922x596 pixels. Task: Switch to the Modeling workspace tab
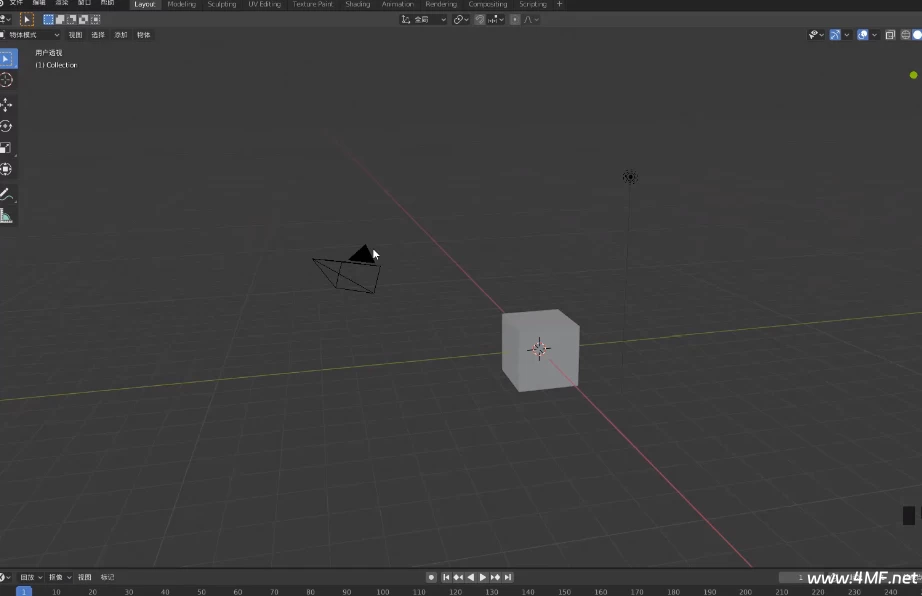pos(181,4)
